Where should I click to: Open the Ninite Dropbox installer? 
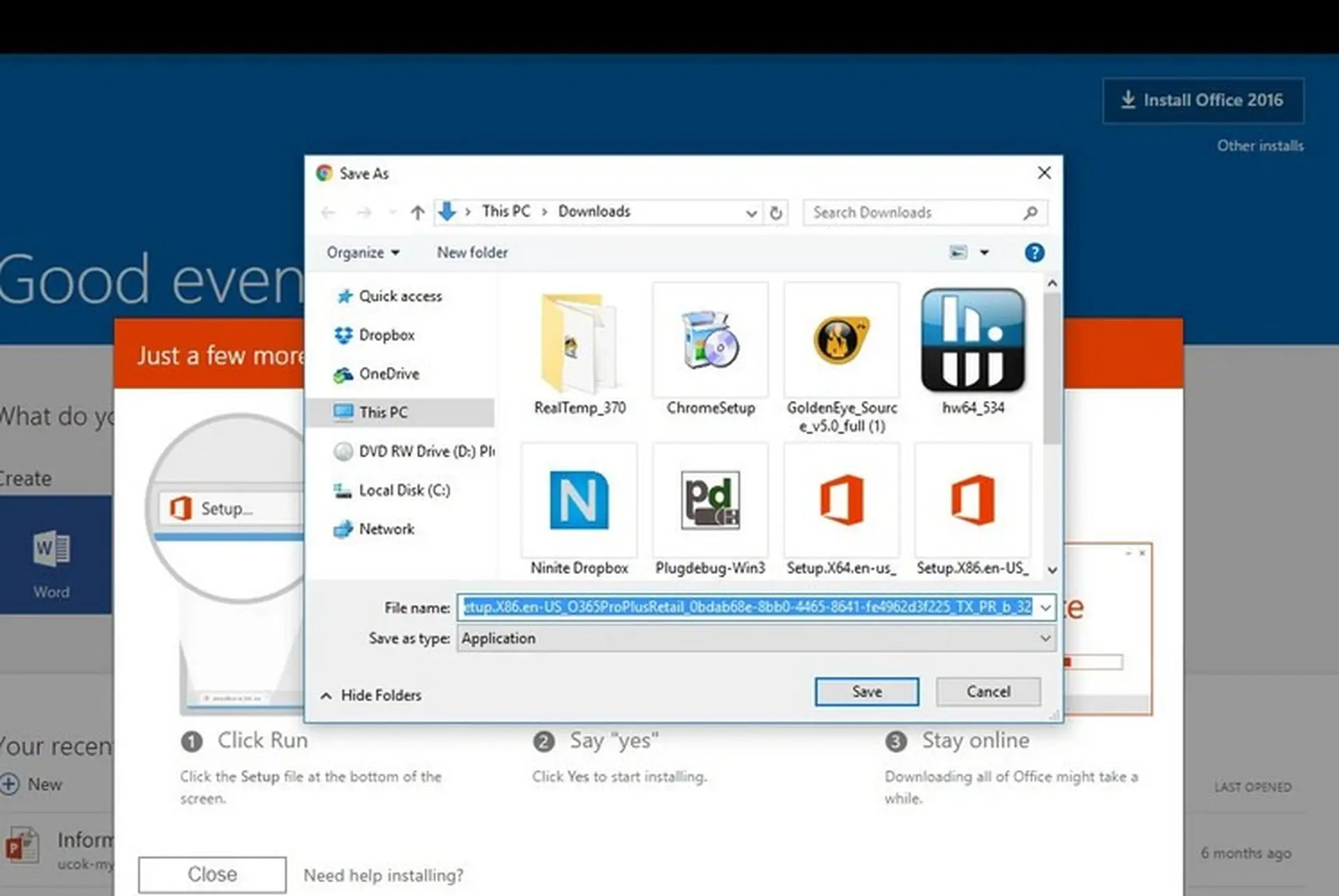coord(579,501)
